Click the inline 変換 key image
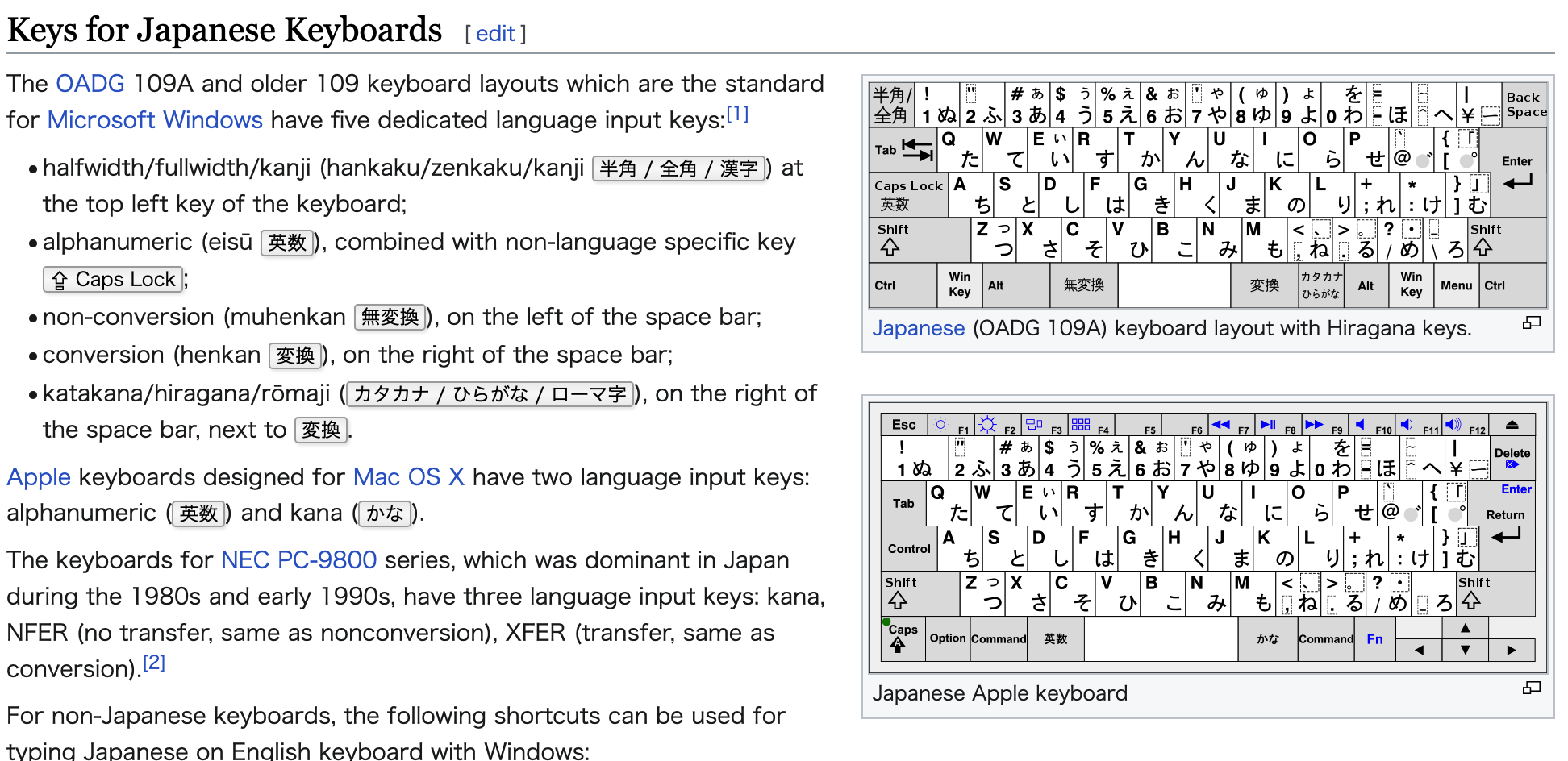This screenshot has height=761, width=1568. click(295, 356)
